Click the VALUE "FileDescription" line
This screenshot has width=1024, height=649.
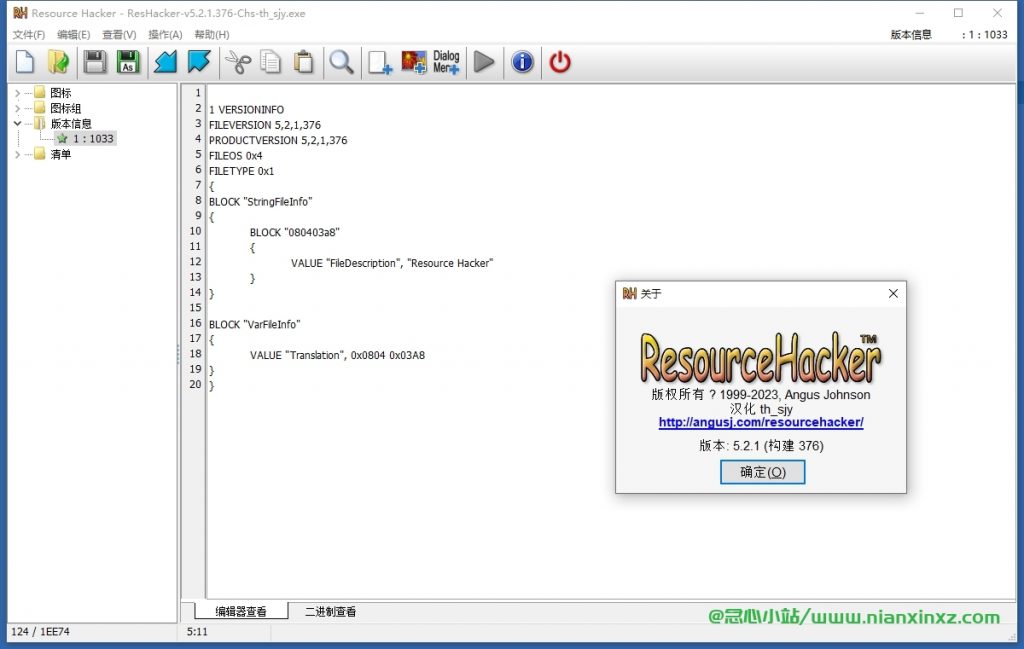(392, 263)
